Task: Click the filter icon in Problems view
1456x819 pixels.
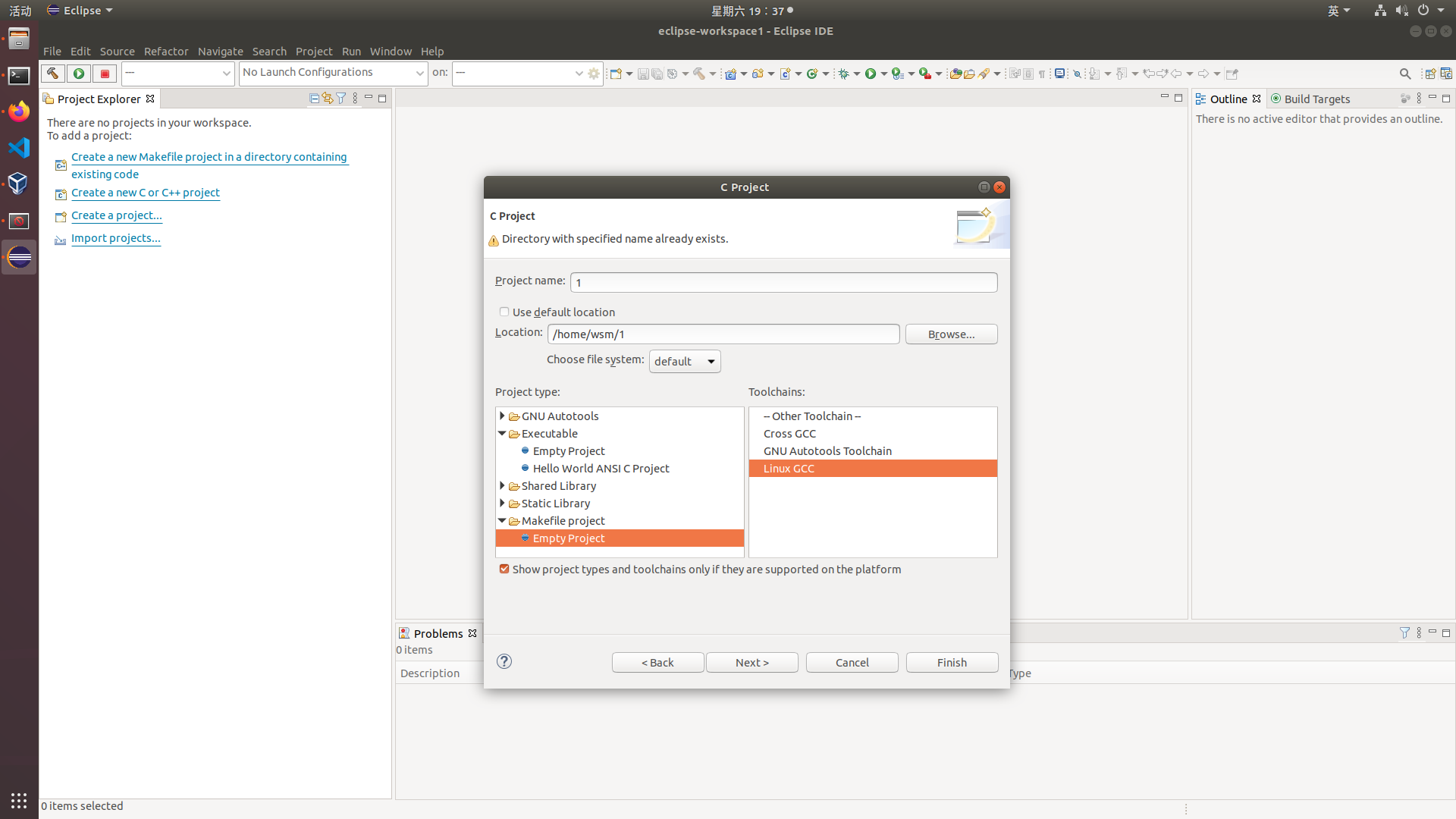Action: (x=1404, y=633)
